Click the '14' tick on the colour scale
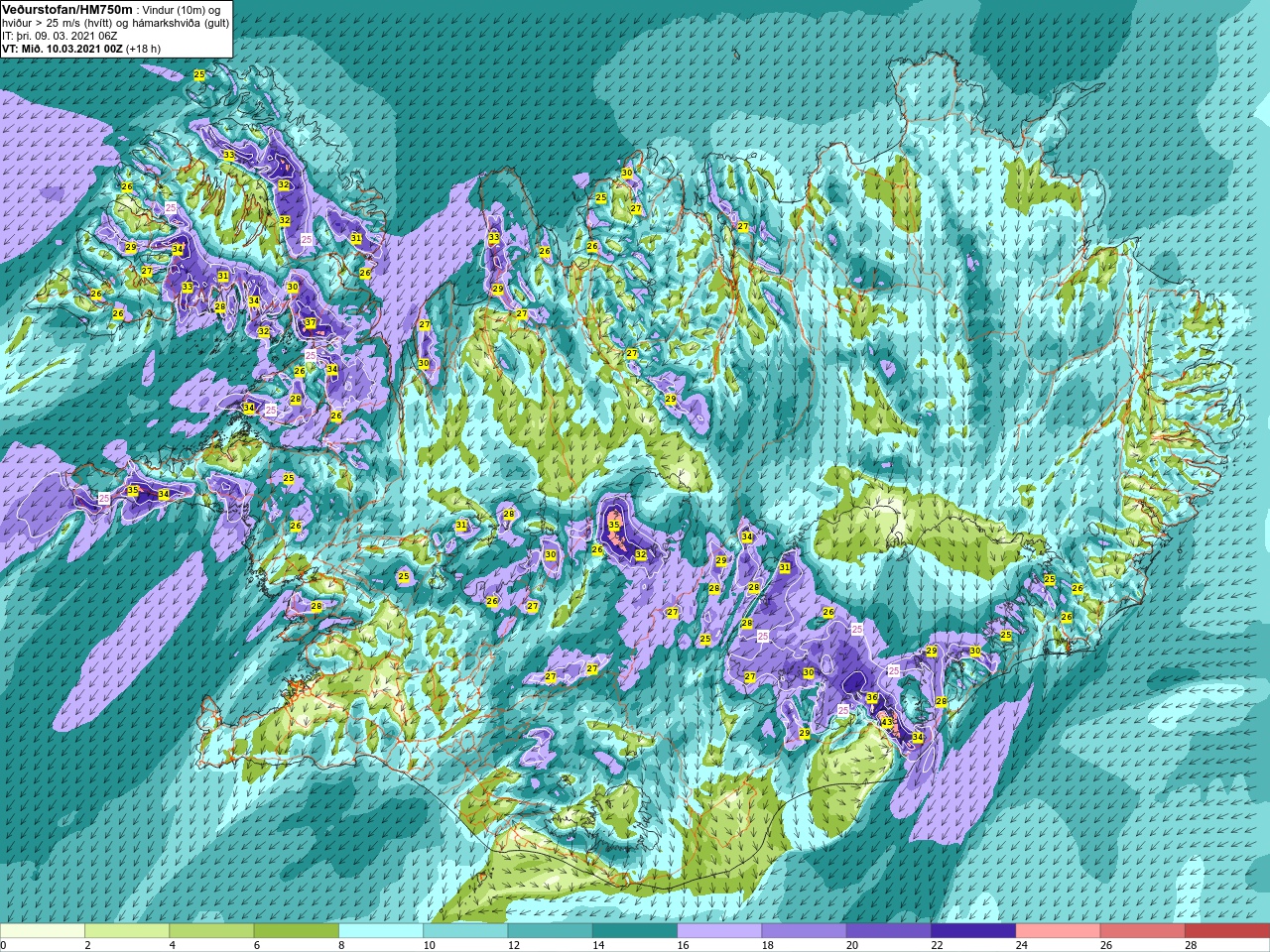This screenshot has width=1270, height=952. (597, 945)
